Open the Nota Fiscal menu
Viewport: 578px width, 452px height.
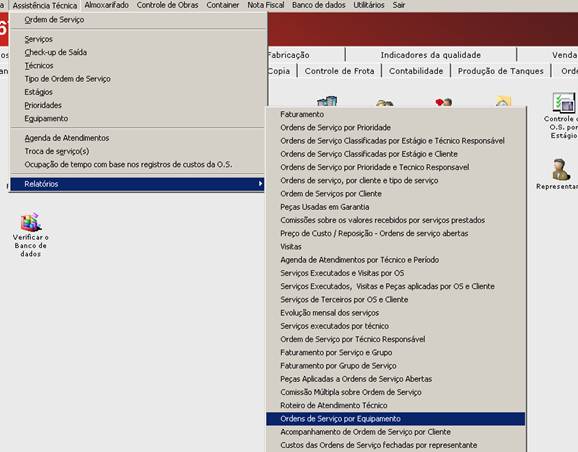pos(266,5)
